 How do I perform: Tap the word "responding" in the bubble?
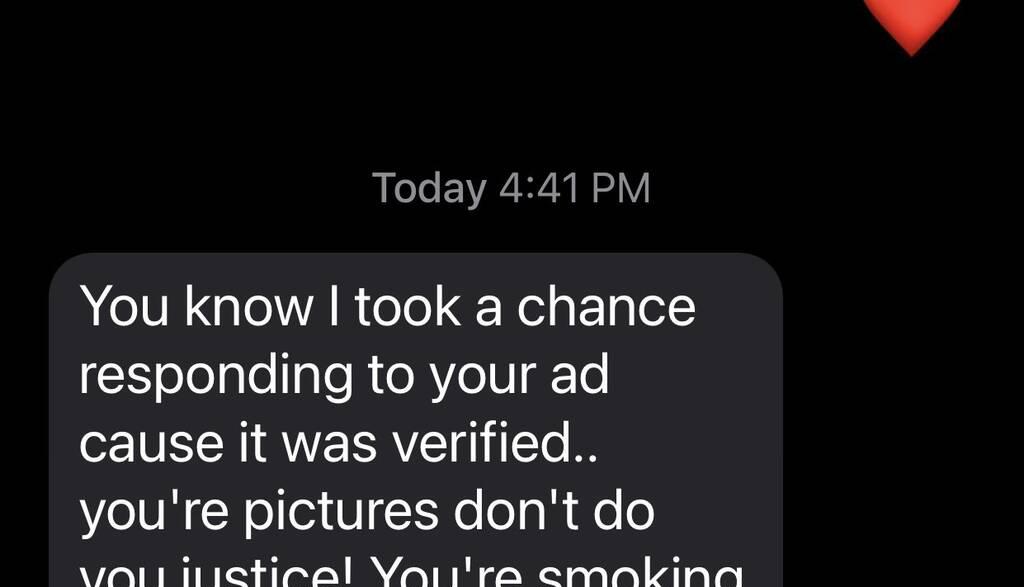point(216,376)
